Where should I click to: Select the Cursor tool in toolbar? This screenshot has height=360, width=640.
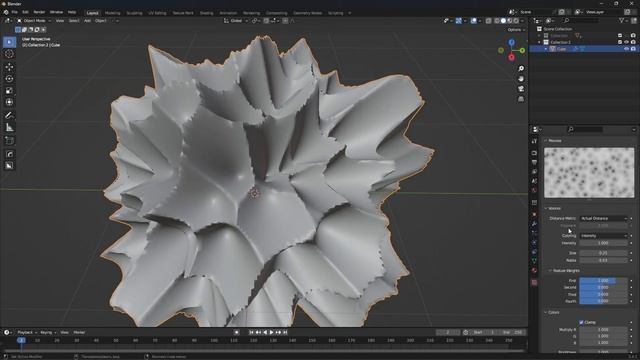[x=9, y=54]
